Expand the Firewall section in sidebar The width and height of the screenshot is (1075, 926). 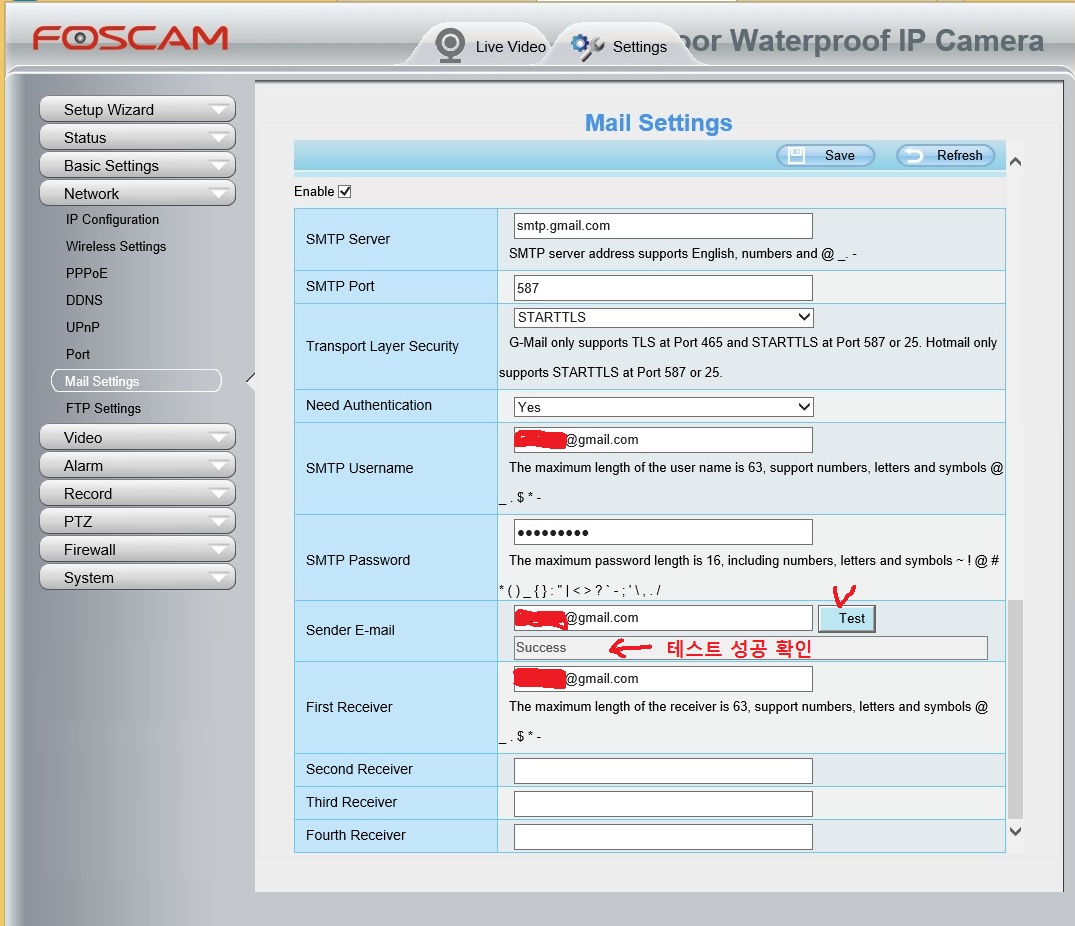pos(137,549)
